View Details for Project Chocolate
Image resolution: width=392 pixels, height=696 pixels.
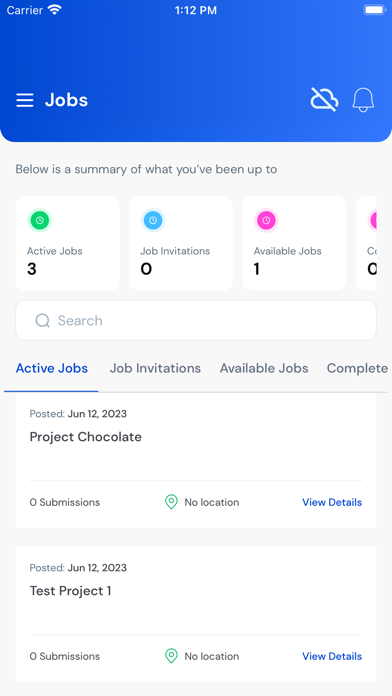tap(332, 502)
